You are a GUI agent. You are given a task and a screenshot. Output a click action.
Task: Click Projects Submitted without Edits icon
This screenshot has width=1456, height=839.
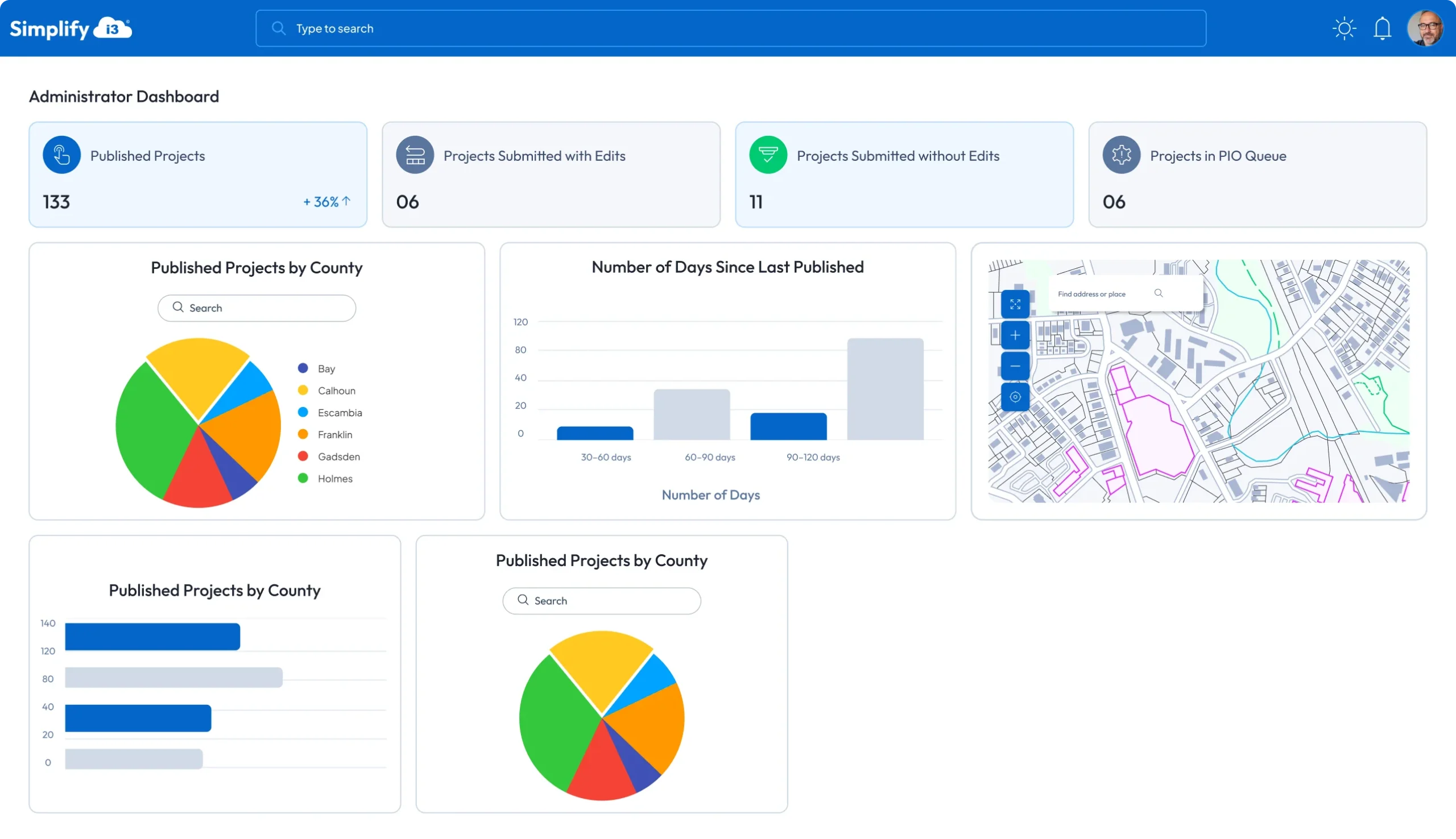tap(767, 155)
